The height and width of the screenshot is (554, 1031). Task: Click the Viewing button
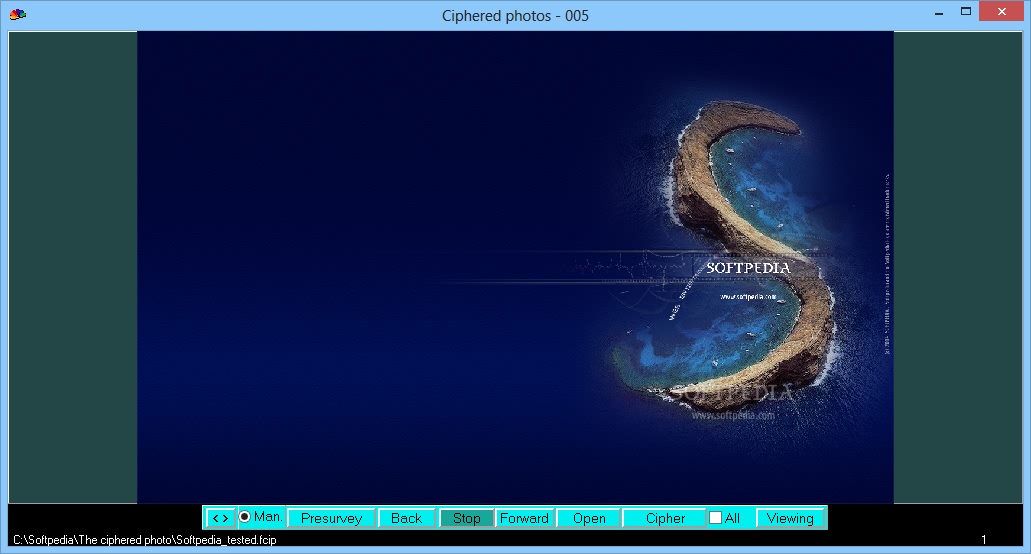790,518
